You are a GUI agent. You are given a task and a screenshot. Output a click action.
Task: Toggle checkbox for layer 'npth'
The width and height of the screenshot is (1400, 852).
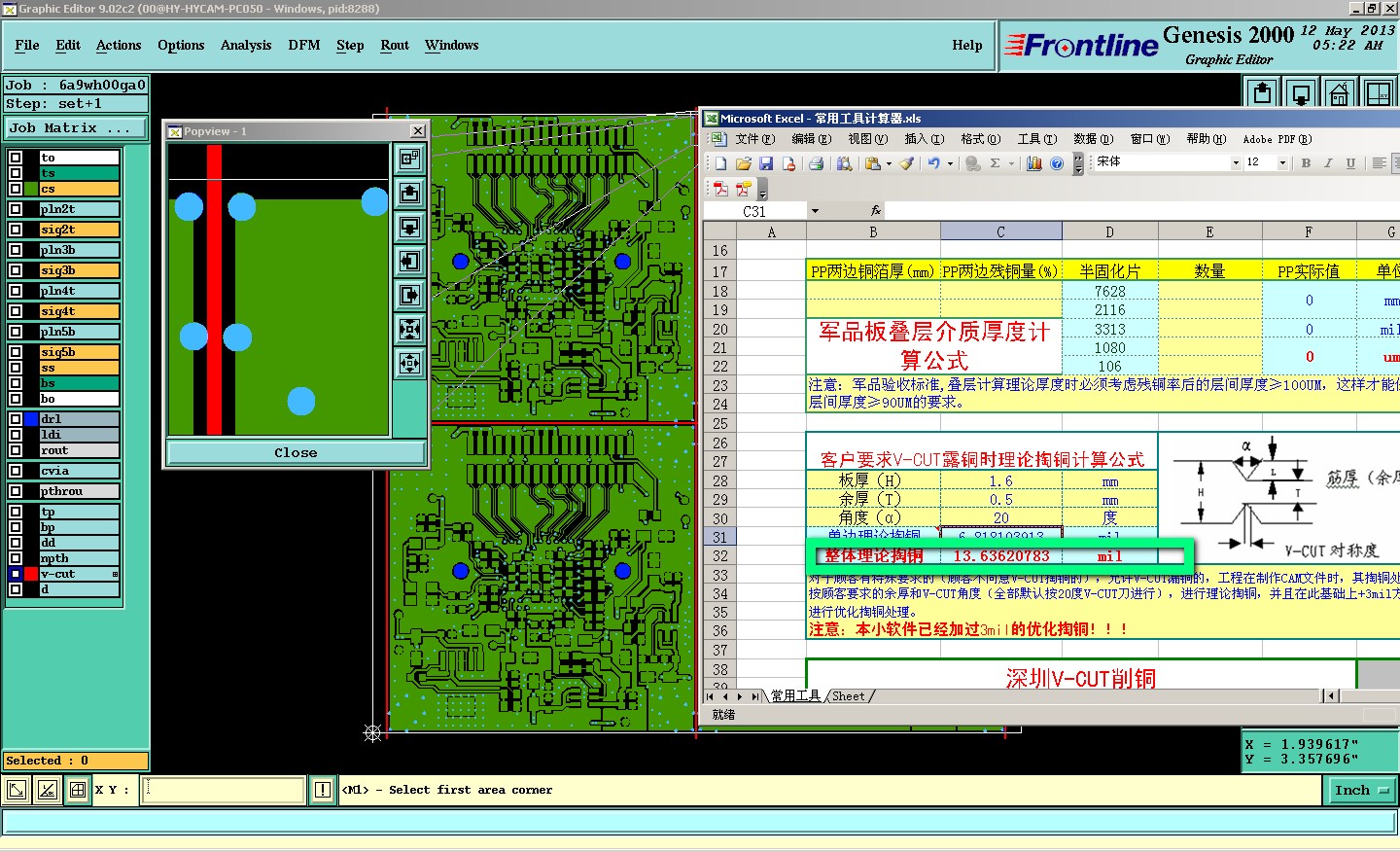(16, 558)
